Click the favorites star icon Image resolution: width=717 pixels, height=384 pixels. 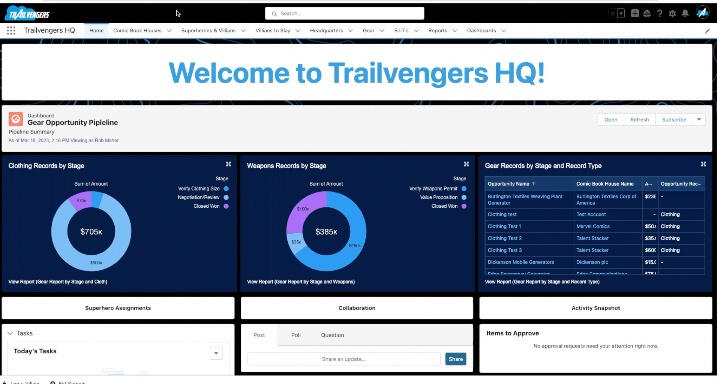point(613,13)
